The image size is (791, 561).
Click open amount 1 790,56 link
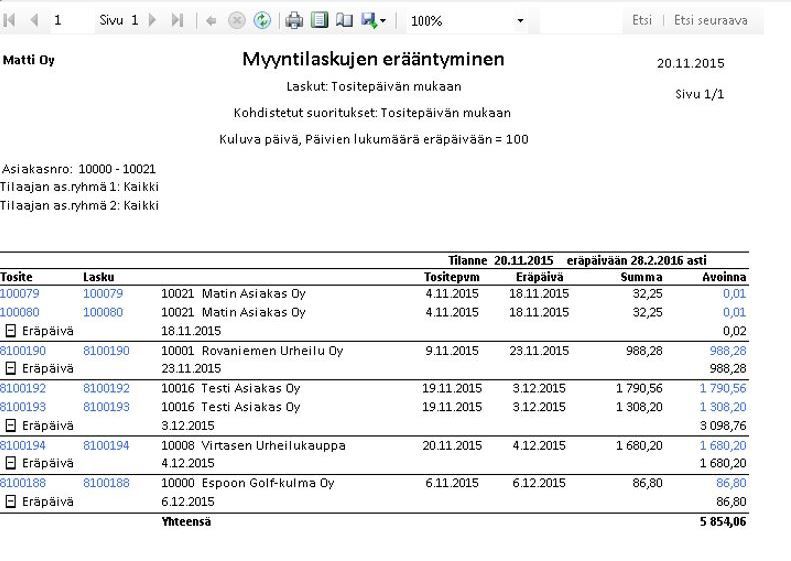tap(722, 388)
